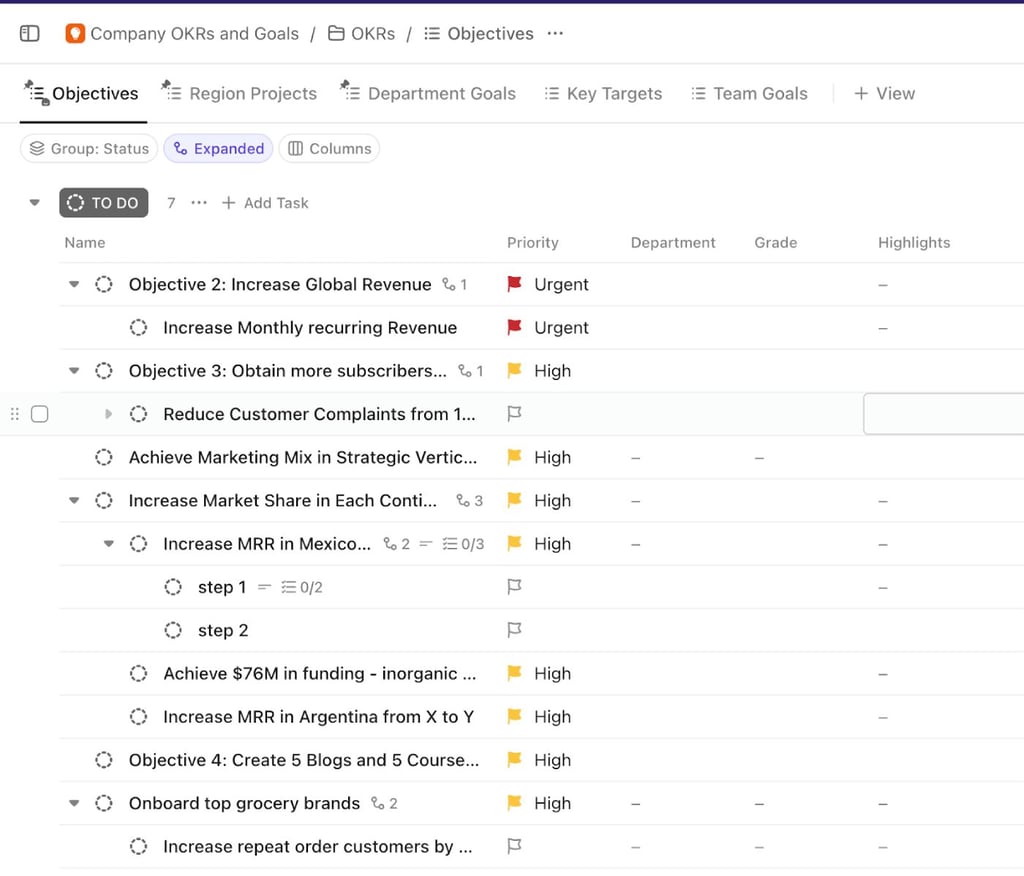This screenshot has width=1024, height=876.
Task: Set priority flag for step 2
Action: point(515,629)
